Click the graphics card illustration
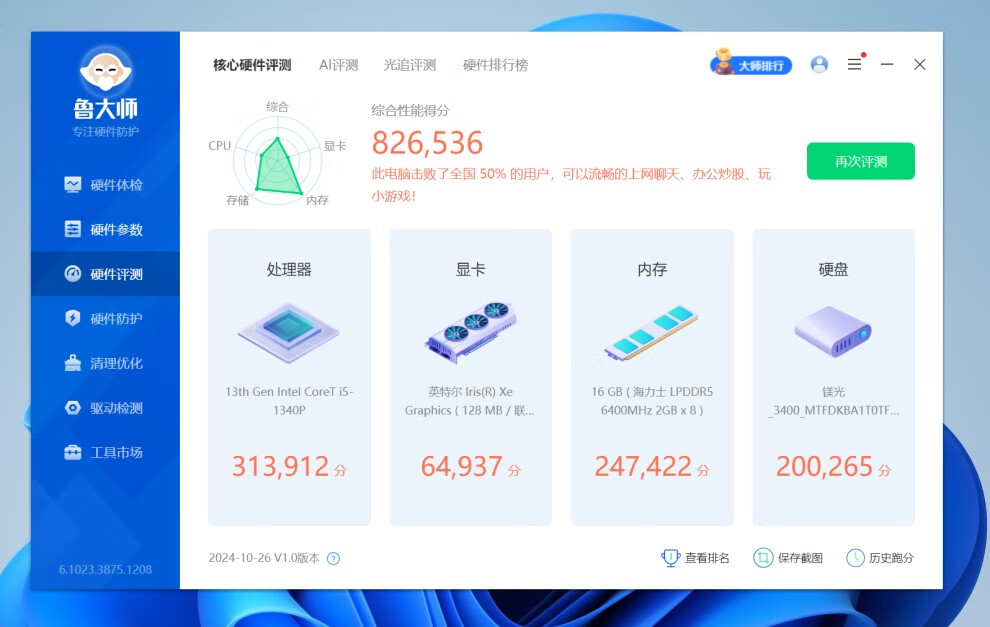990x627 pixels. [470, 332]
